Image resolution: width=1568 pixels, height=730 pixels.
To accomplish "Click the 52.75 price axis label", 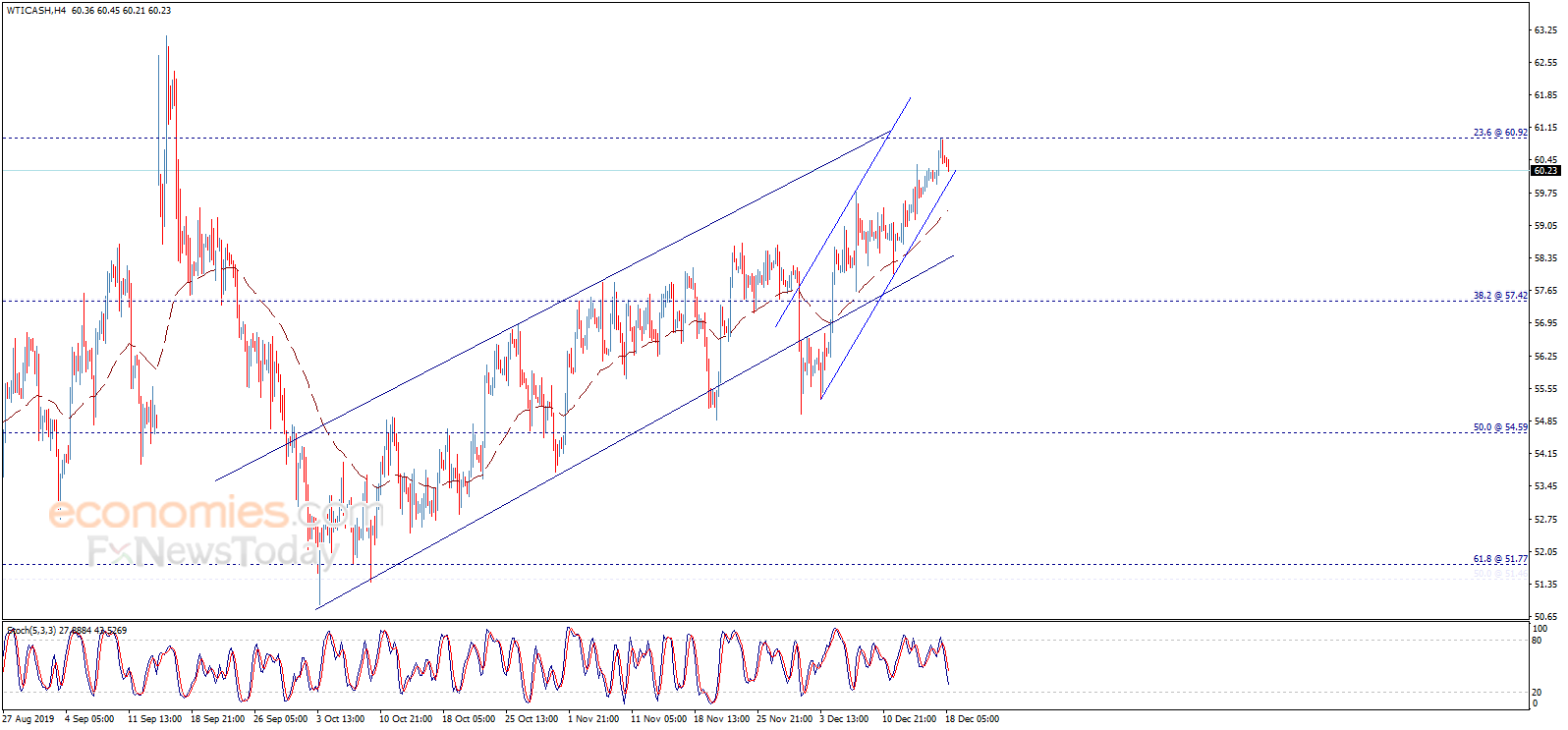I will coord(1545,520).
